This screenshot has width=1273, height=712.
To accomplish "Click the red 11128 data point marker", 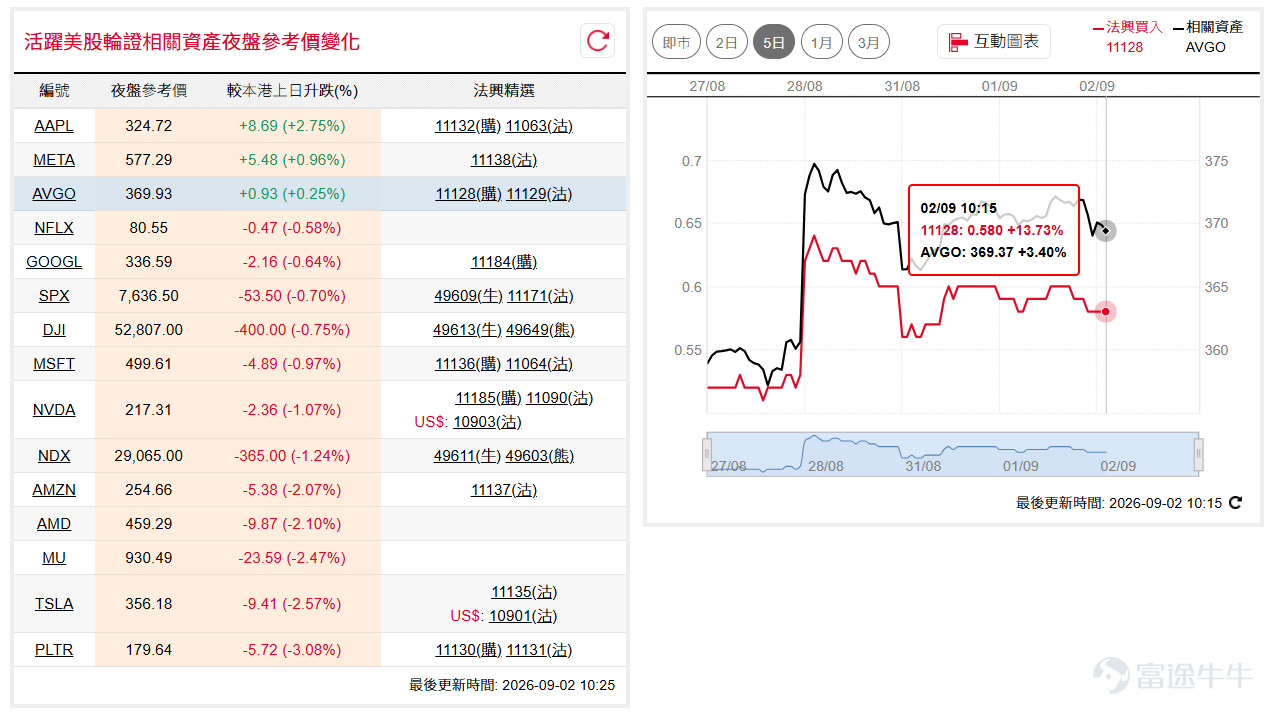I will [1105, 311].
